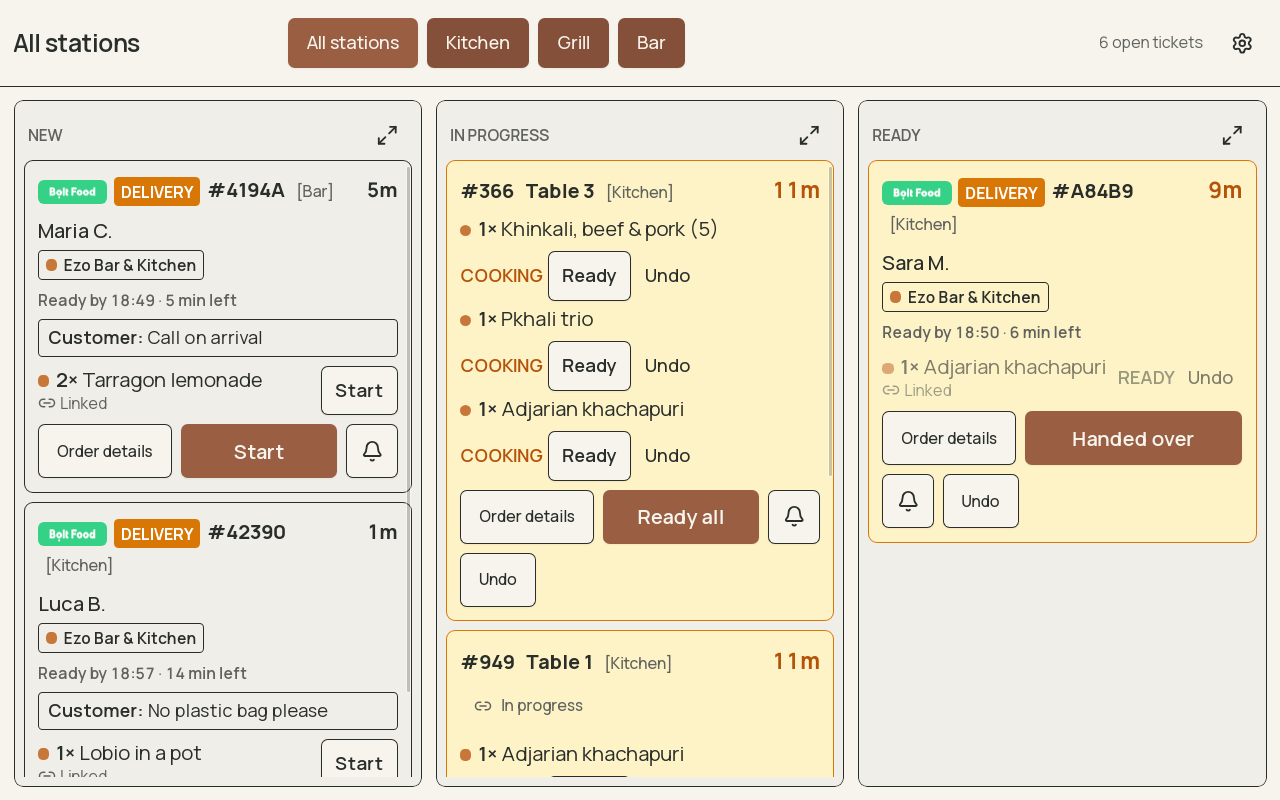
Task: Ring the bell on ticket #366
Action: (794, 517)
